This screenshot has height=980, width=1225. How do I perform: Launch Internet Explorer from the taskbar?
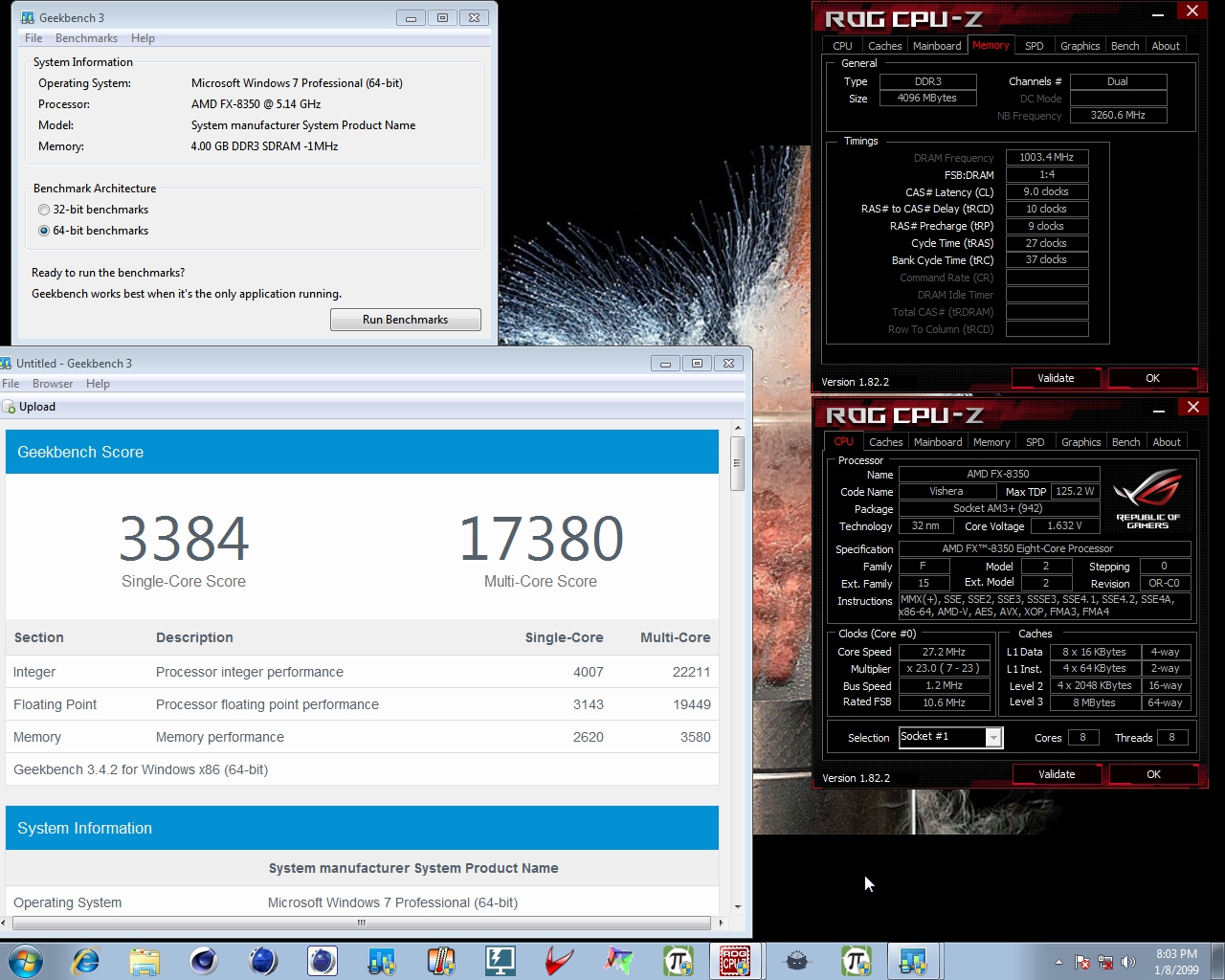pyautogui.click(x=86, y=960)
